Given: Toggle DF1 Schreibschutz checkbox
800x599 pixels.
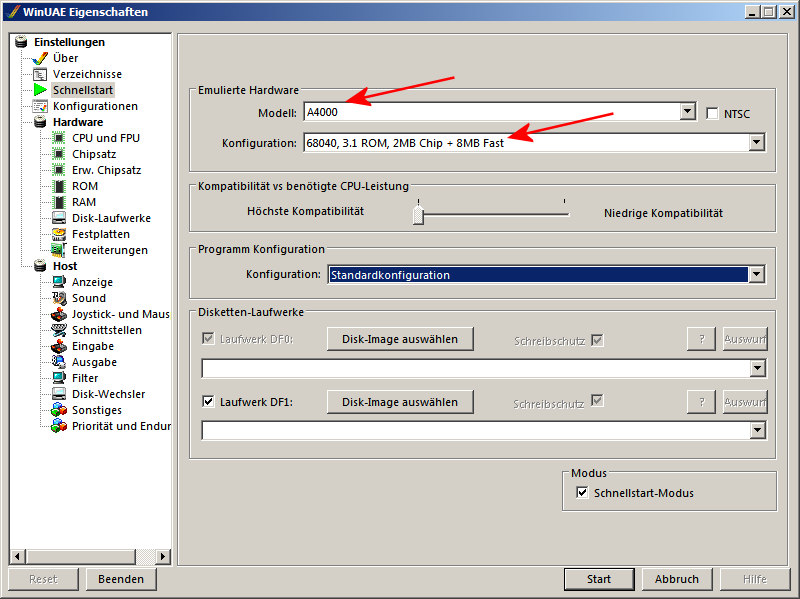Looking at the screenshot, I should pyautogui.click(x=597, y=401).
